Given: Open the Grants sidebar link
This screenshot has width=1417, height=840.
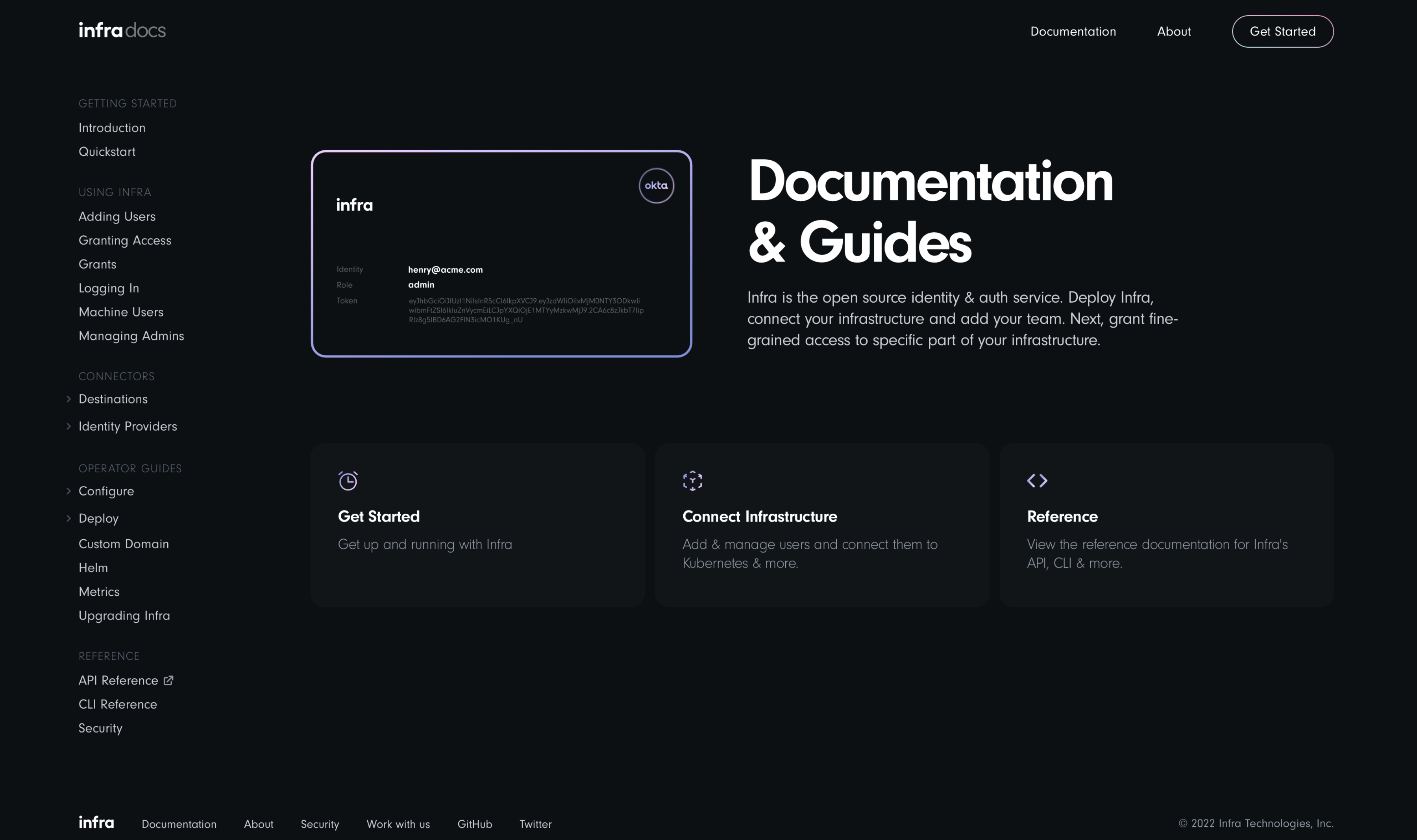Looking at the screenshot, I should [x=97, y=265].
